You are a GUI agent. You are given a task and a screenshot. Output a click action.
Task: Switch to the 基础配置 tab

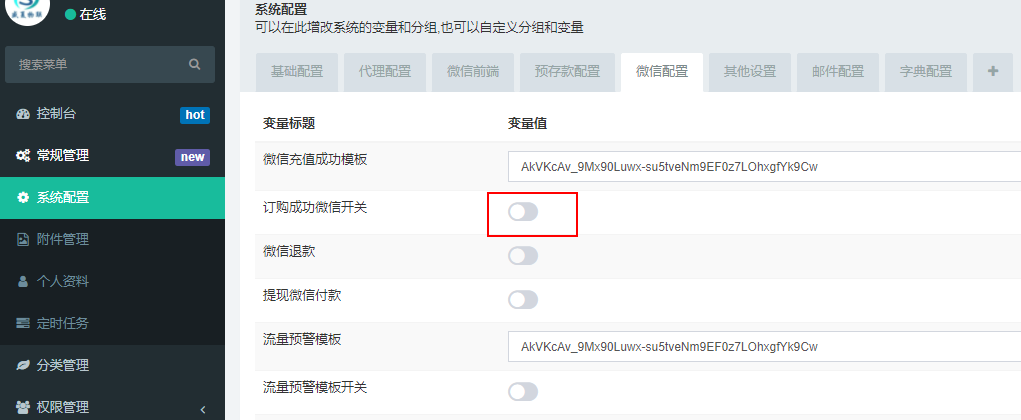[x=297, y=72]
